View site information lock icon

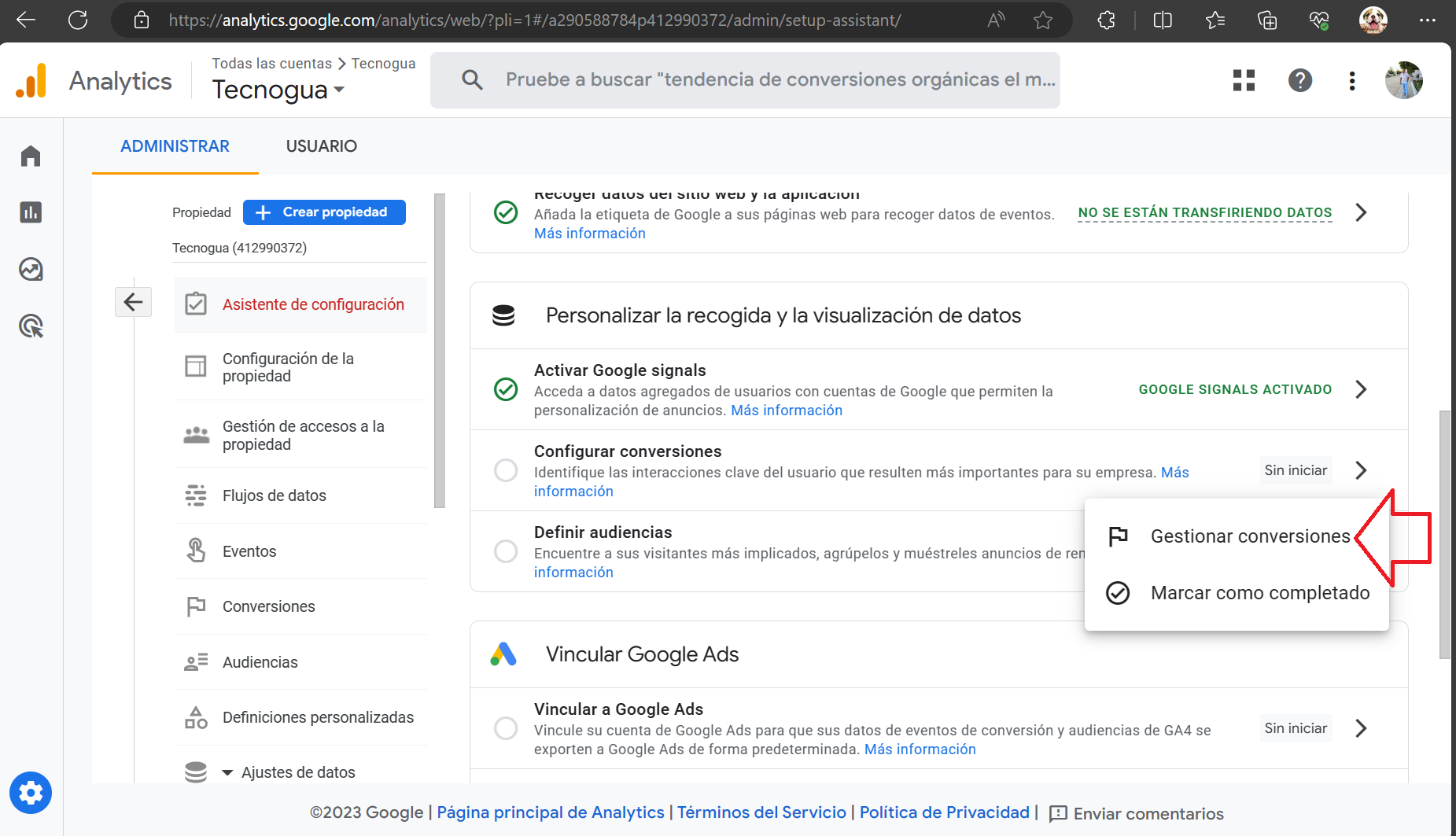pos(142,20)
